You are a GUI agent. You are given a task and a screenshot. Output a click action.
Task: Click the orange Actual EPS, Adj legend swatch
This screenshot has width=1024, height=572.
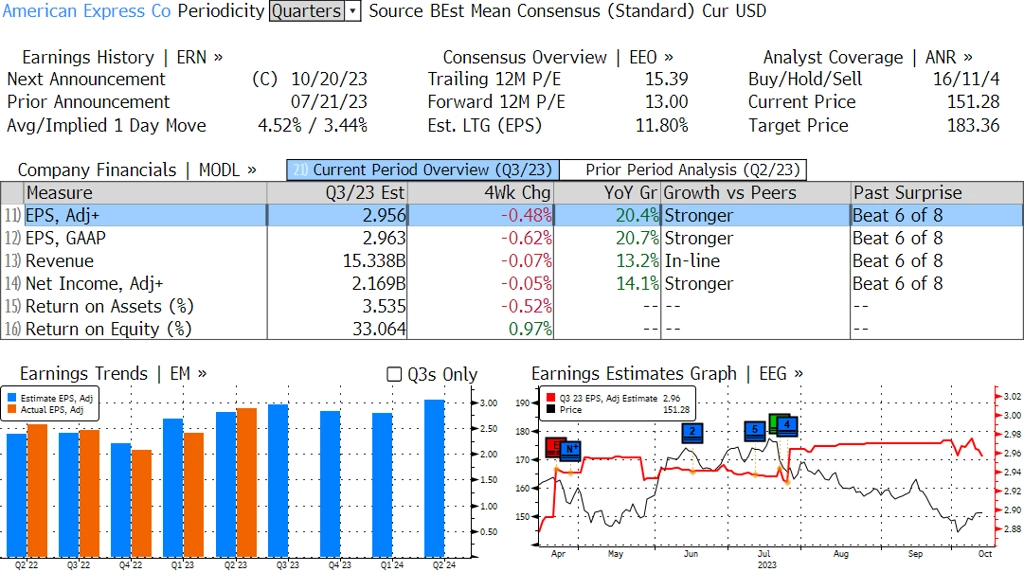click(x=12, y=409)
